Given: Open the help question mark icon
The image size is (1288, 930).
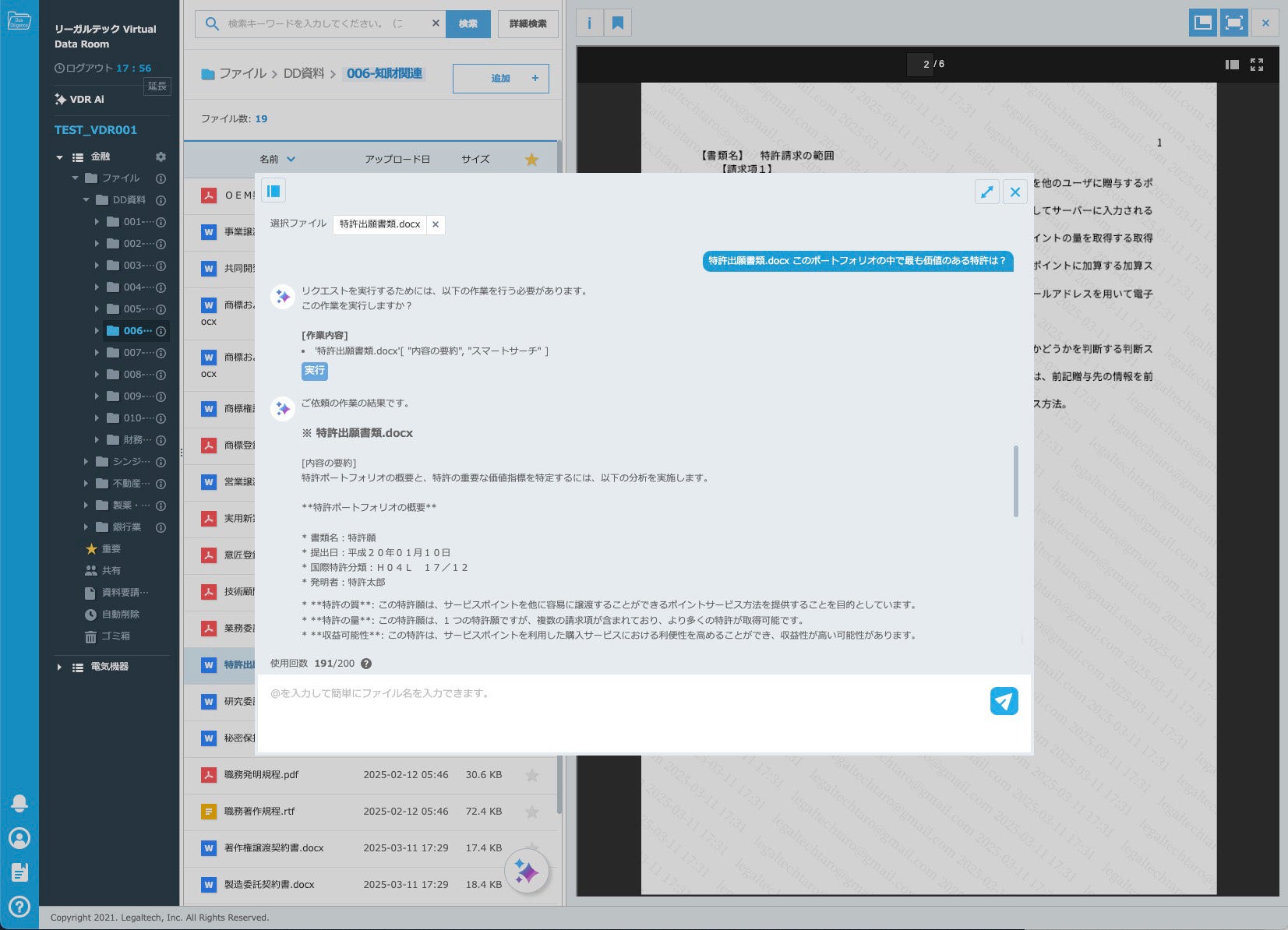Looking at the screenshot, I should 19,907.
